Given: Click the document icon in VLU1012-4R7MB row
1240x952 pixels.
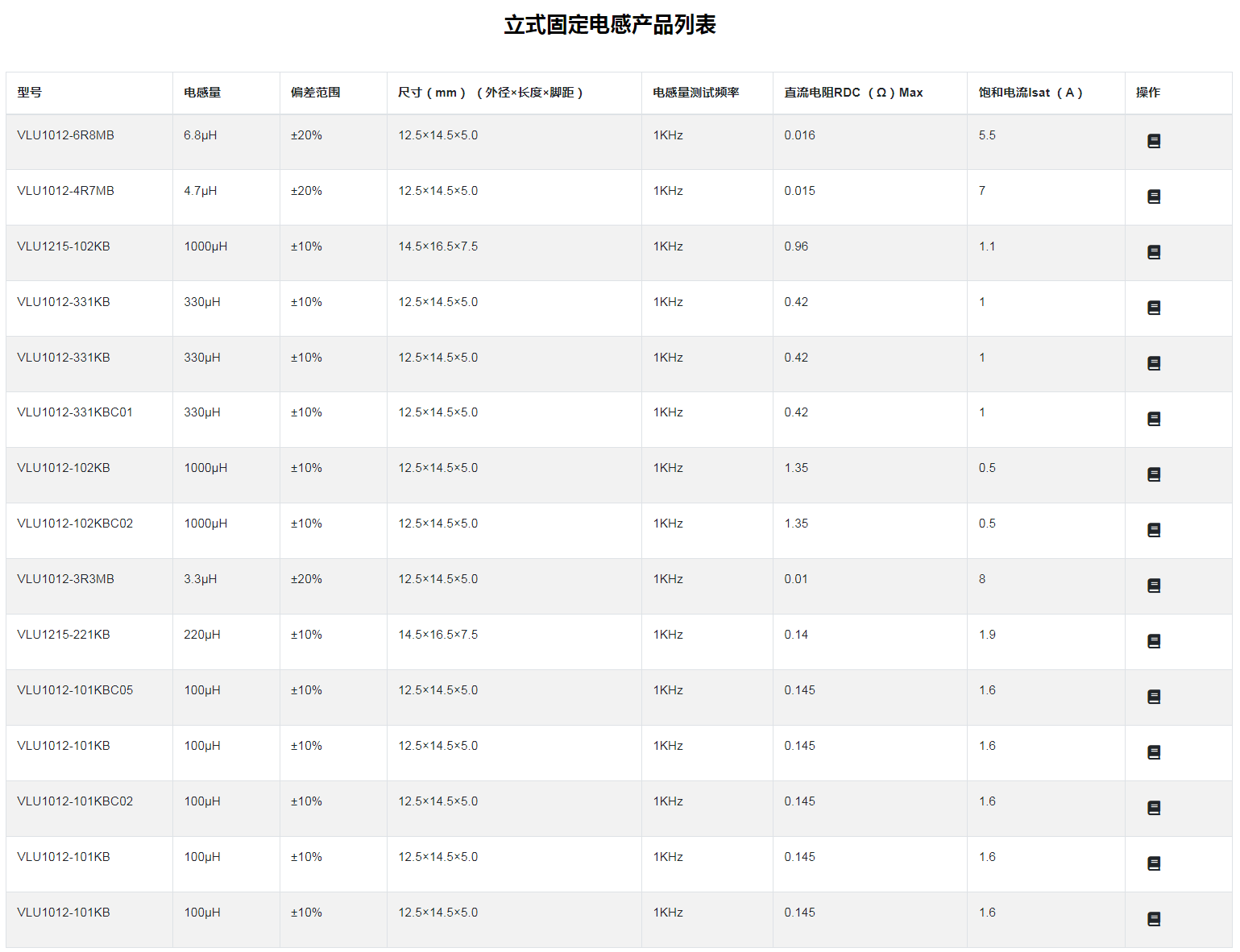Looking at the screenshot, I should point(1153,197).
